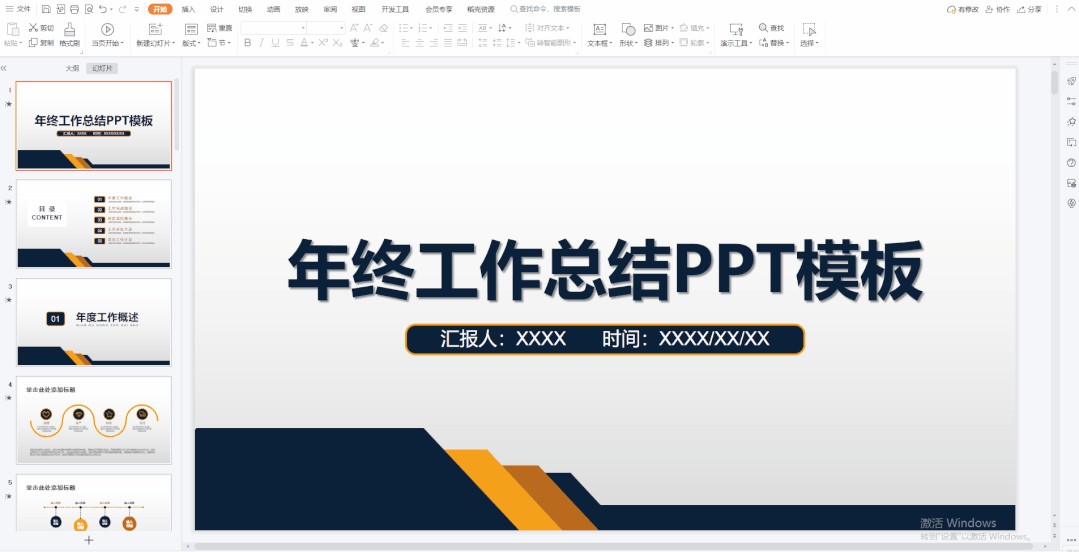1079x552 pixels.
Task: Click the Text Box (文本框) icon
Action: 600,30
